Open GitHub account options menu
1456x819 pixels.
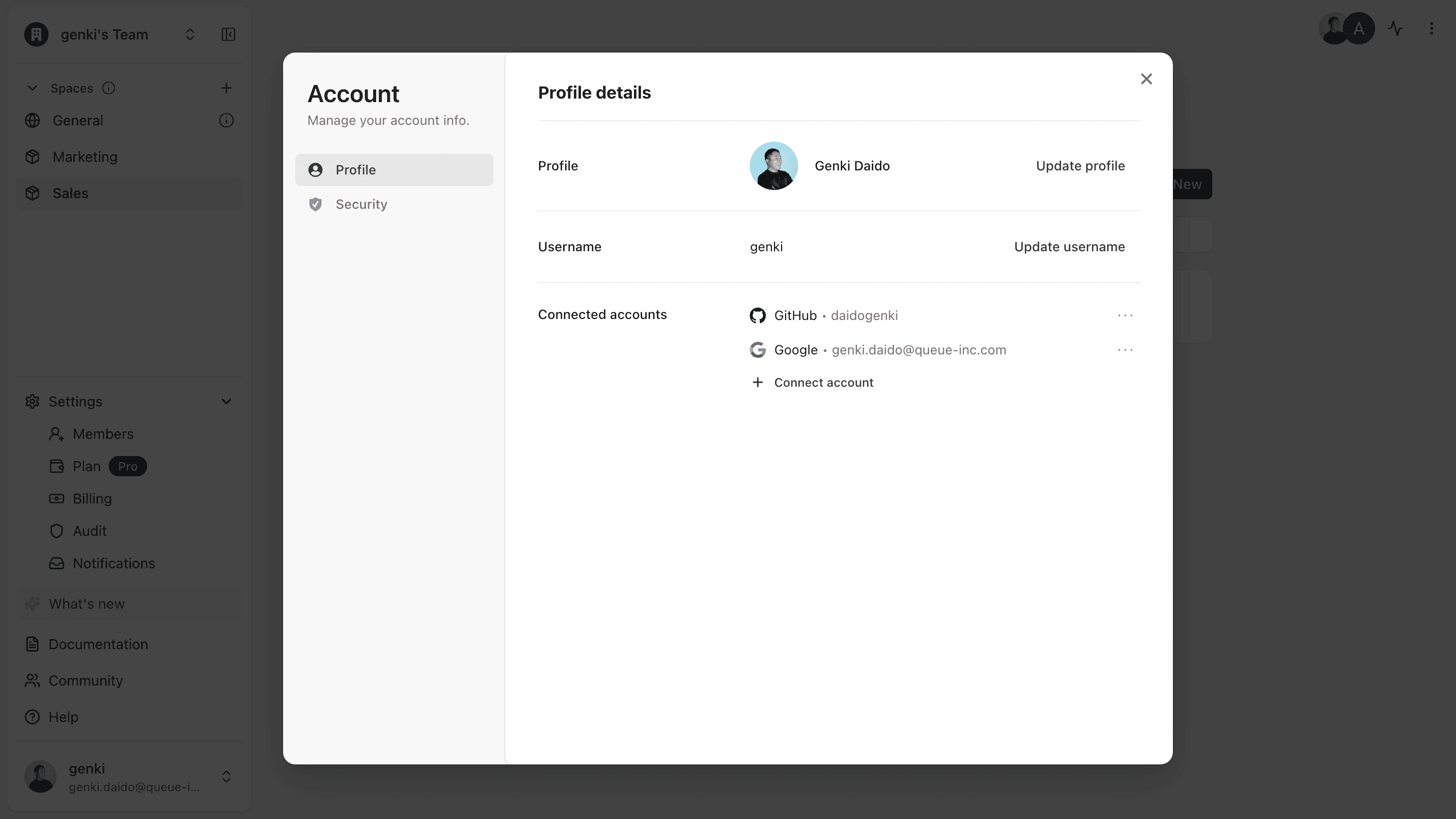(1125, 315)
